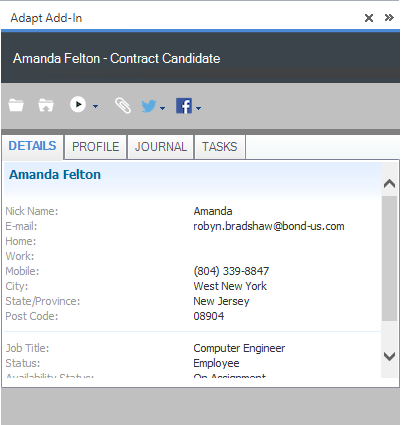Go to the TASKS tab

click(x=220, y=147)
